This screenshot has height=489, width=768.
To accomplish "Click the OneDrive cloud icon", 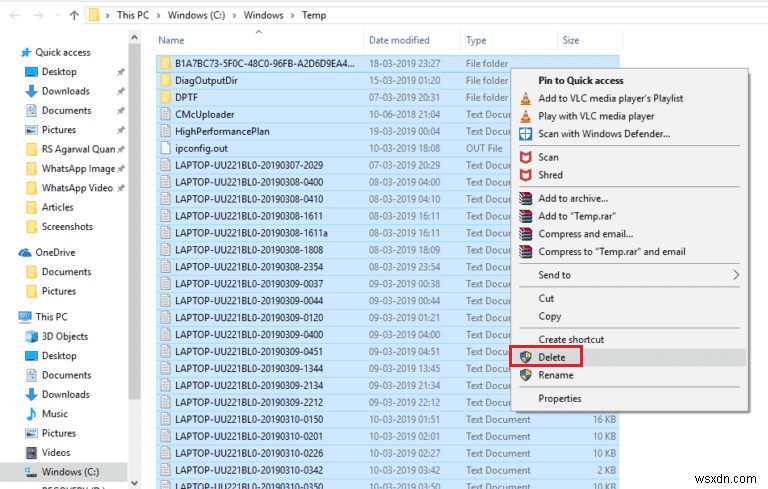I will coord(25,252).
